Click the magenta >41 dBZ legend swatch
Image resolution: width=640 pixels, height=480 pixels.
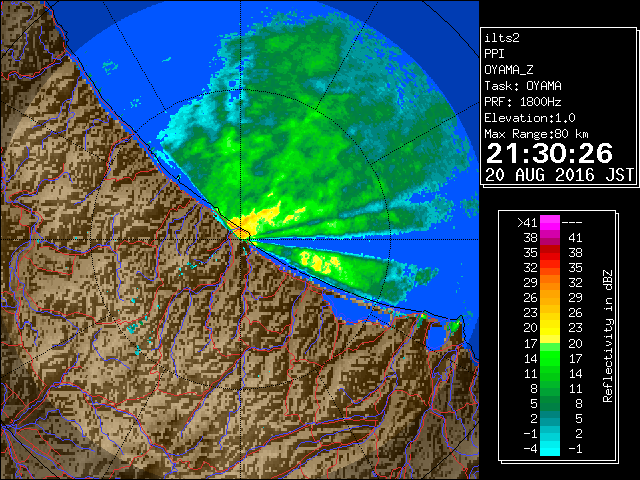(550, 222)
